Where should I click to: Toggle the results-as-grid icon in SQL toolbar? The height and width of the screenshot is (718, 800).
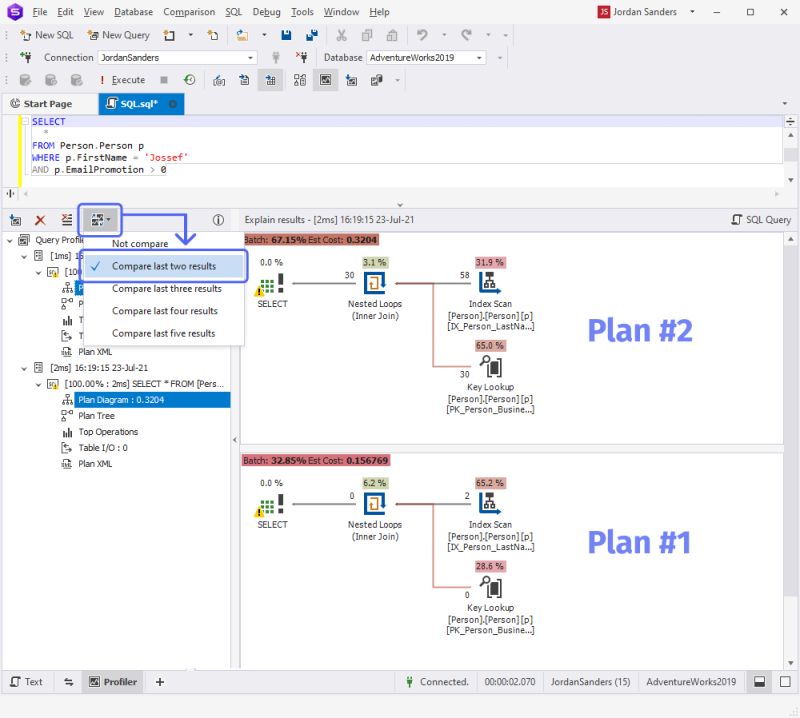point(270,80)
